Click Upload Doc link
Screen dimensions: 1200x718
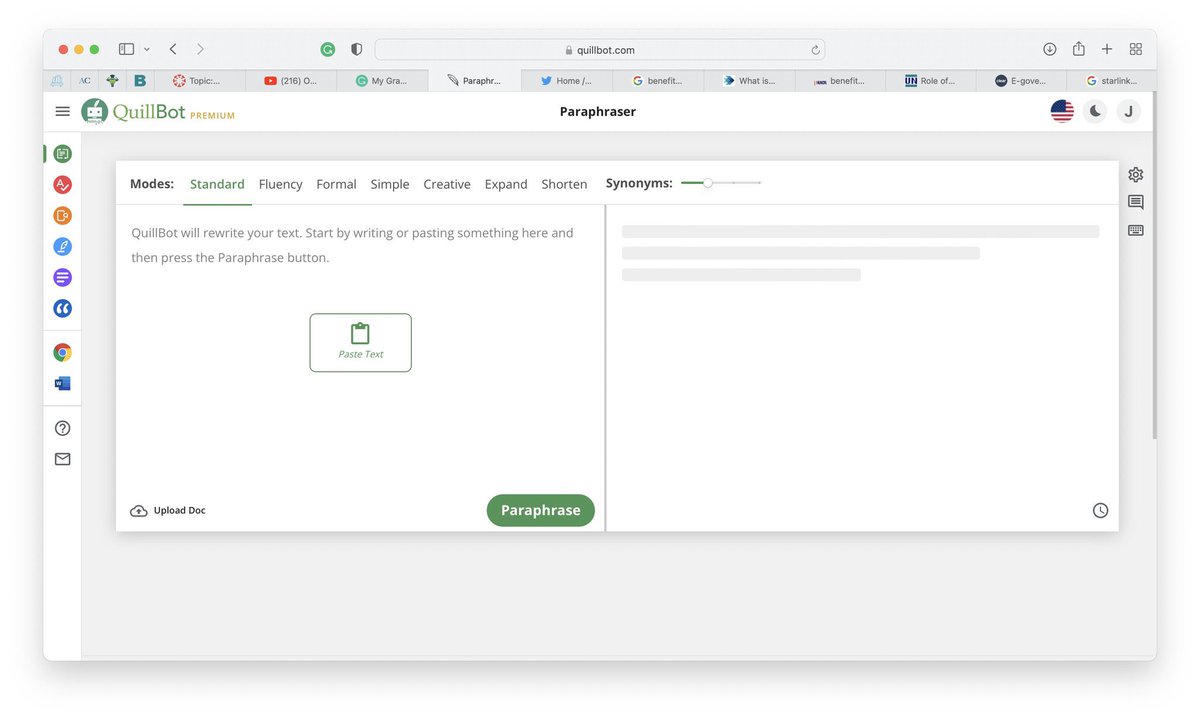click(168, 510)
